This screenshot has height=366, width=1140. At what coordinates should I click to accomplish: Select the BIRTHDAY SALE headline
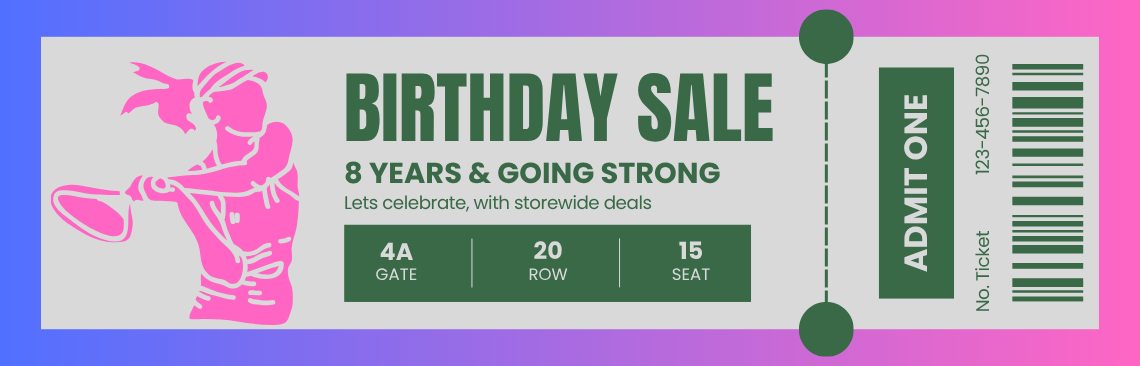[x=558, y=108]
